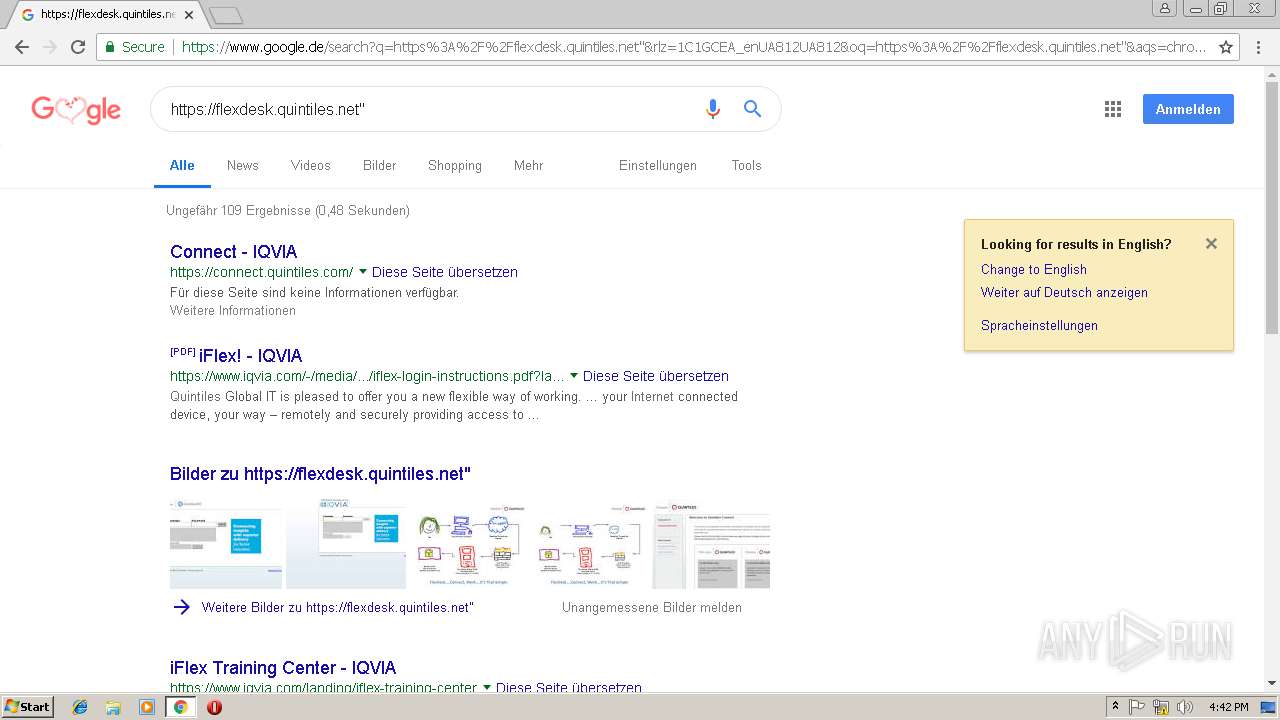Switch to the Alle results tab

click(x=182, y=165)
